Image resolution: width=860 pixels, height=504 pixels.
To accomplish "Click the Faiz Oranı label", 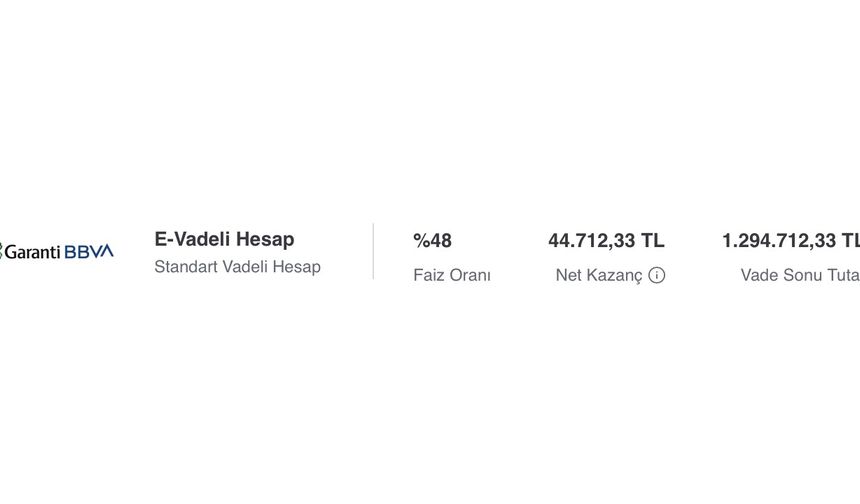I will pyautogui.click(x=452, y=275).
